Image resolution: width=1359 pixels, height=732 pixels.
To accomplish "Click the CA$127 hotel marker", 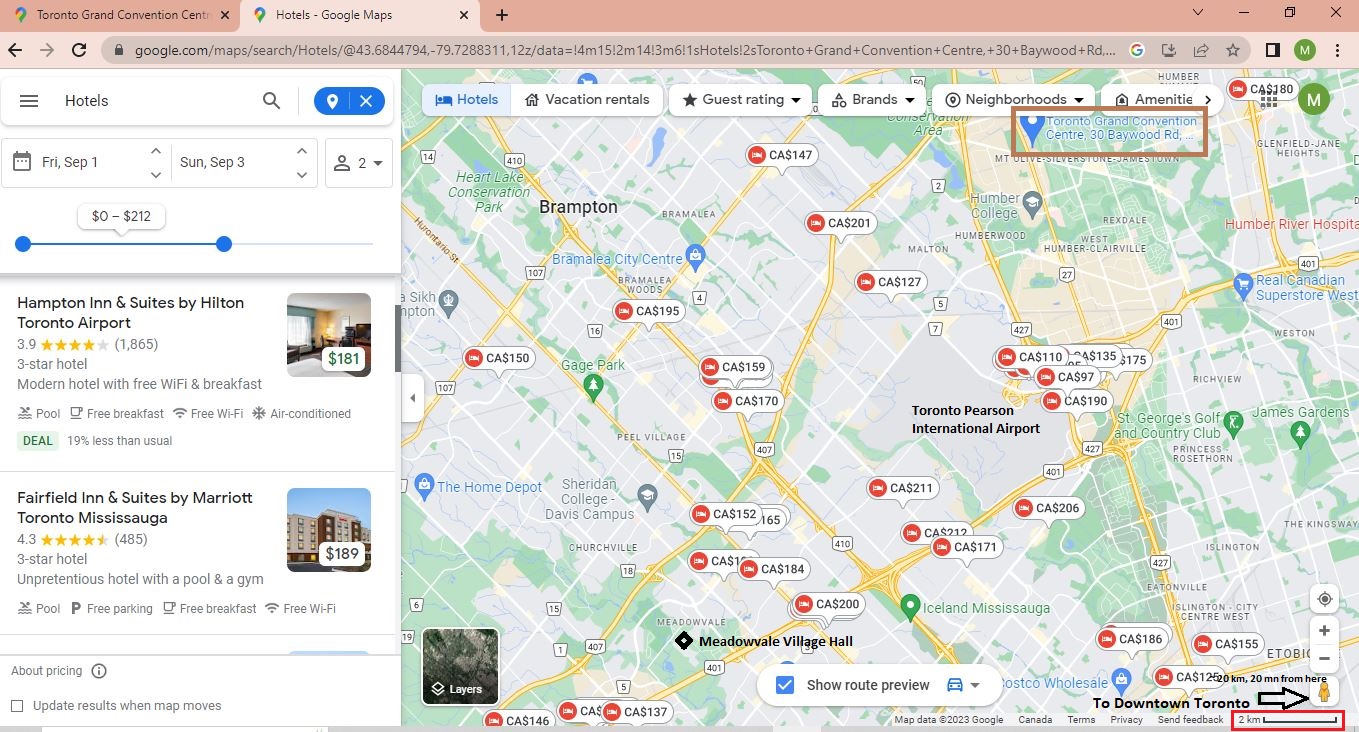I will click(890, 282).
